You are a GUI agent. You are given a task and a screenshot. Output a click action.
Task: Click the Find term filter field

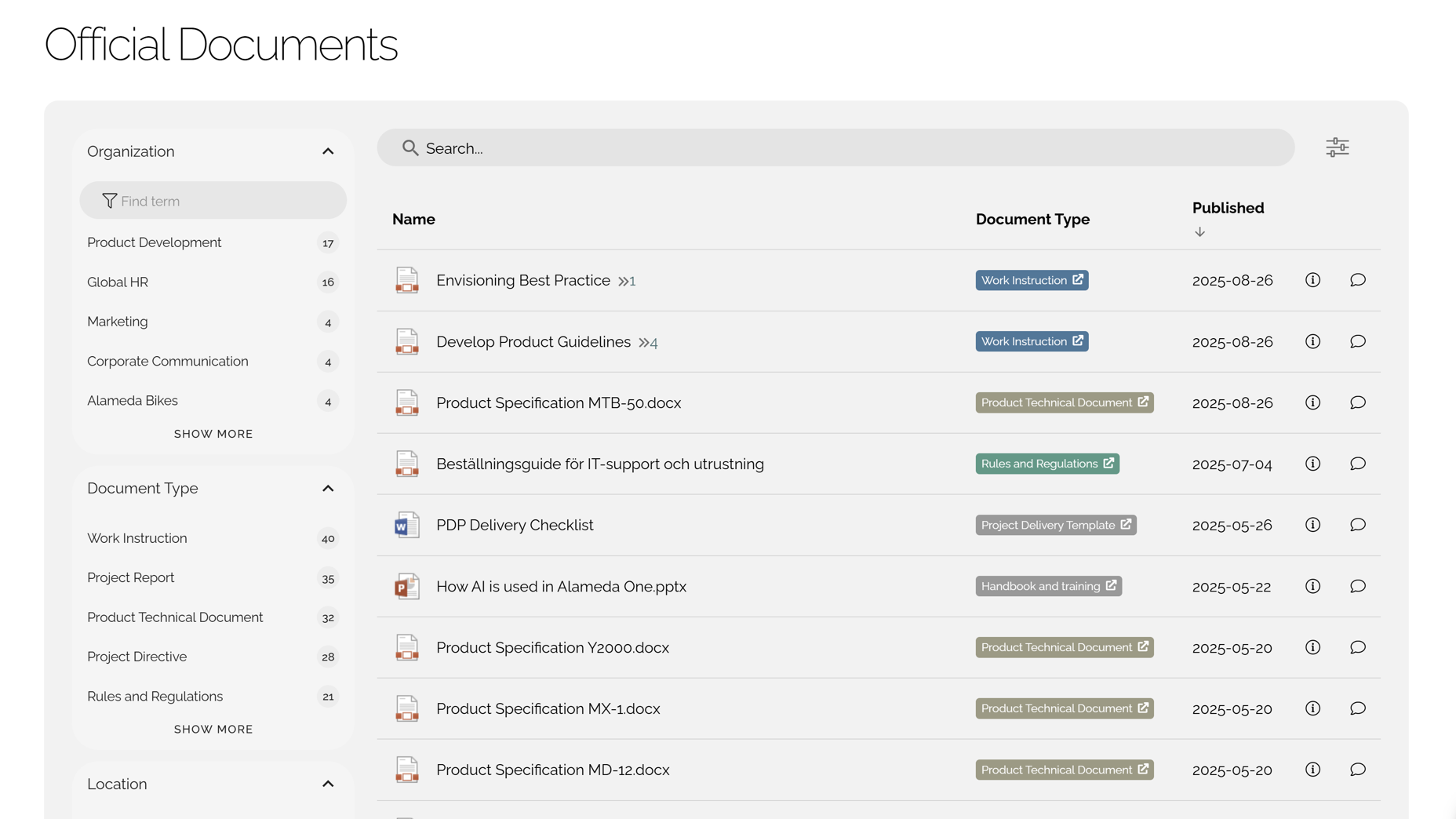(213, 201)
